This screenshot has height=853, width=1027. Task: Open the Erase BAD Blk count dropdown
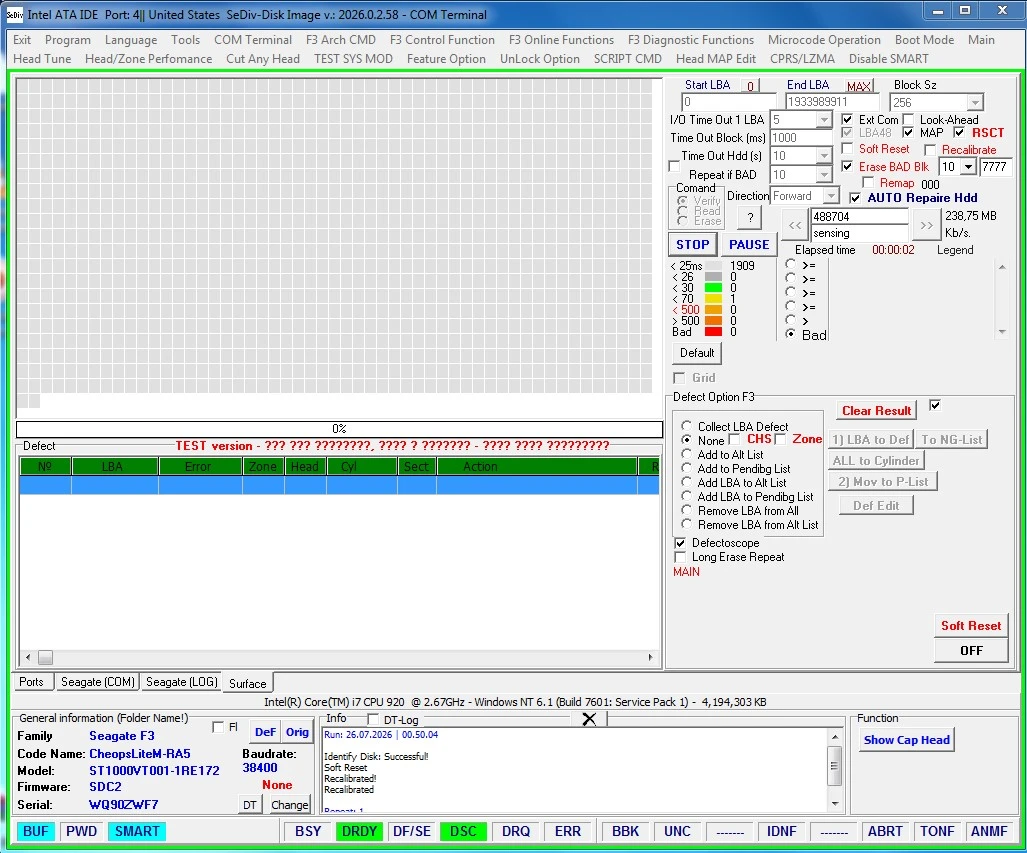click(x=969, y=166)
